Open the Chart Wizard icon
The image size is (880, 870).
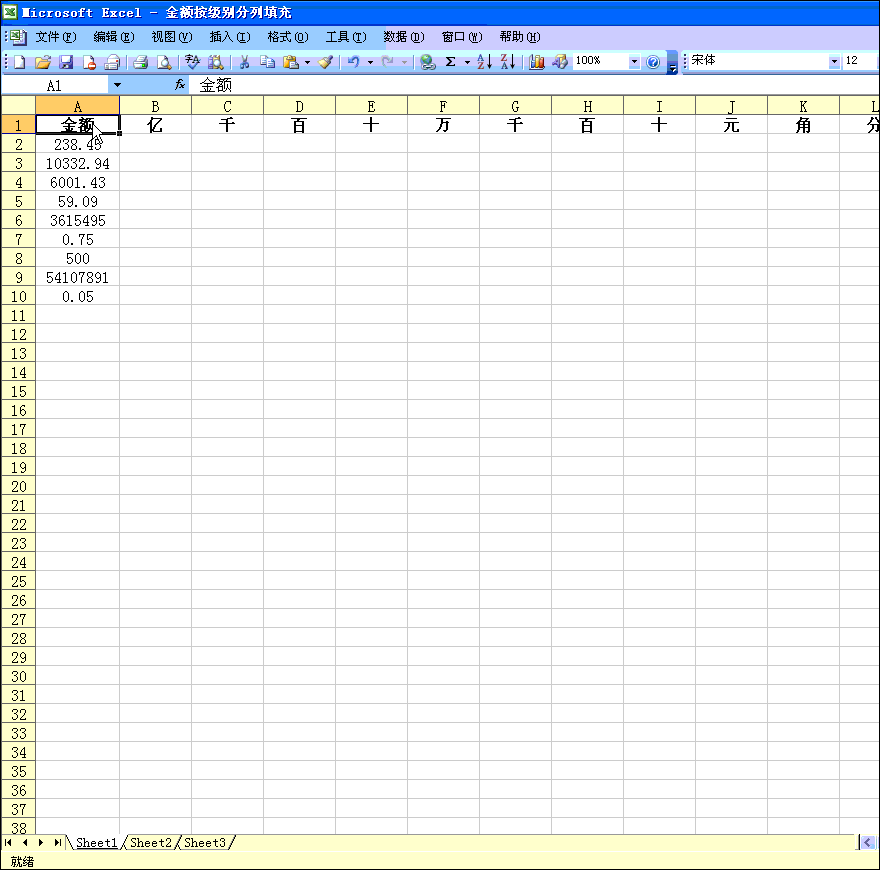(537, 62)
